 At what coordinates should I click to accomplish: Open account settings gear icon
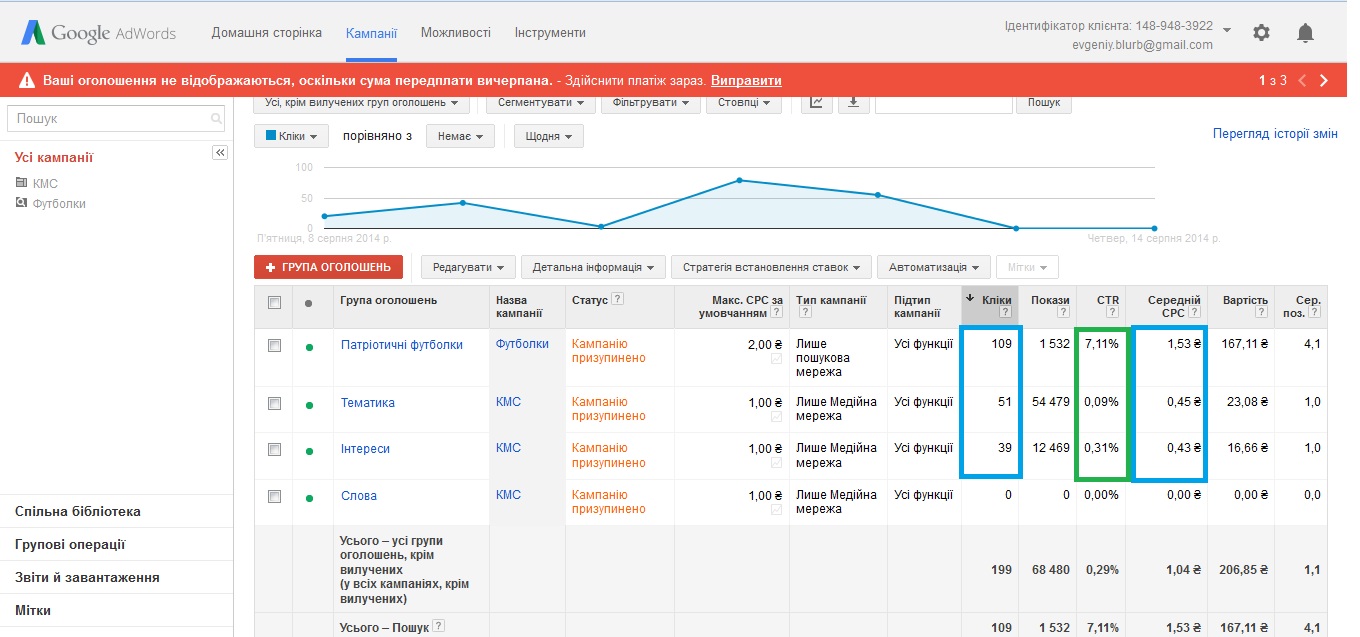click(1261, 33)
